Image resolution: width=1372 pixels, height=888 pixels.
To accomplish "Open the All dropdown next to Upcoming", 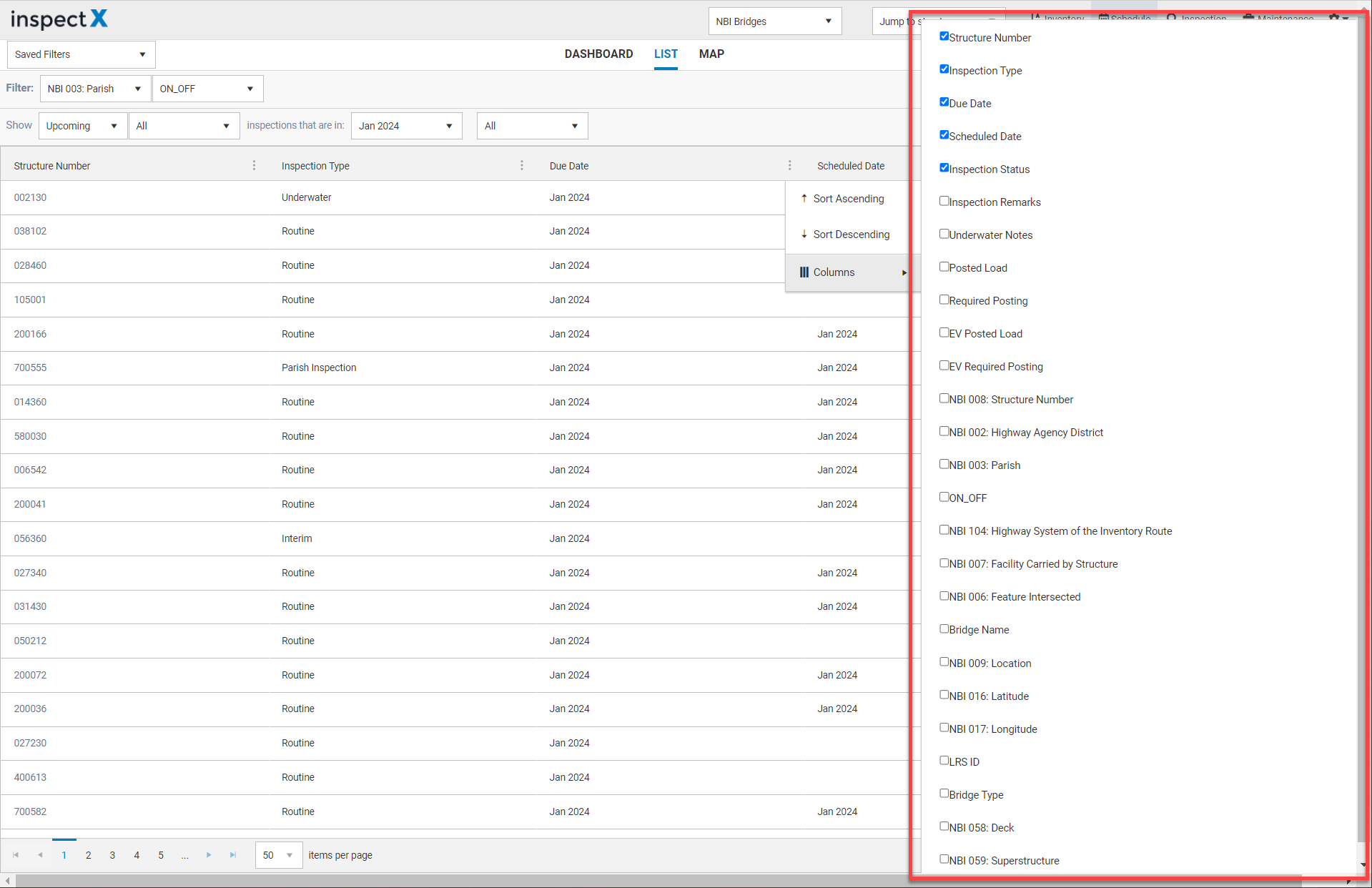I will coord(184,126).
